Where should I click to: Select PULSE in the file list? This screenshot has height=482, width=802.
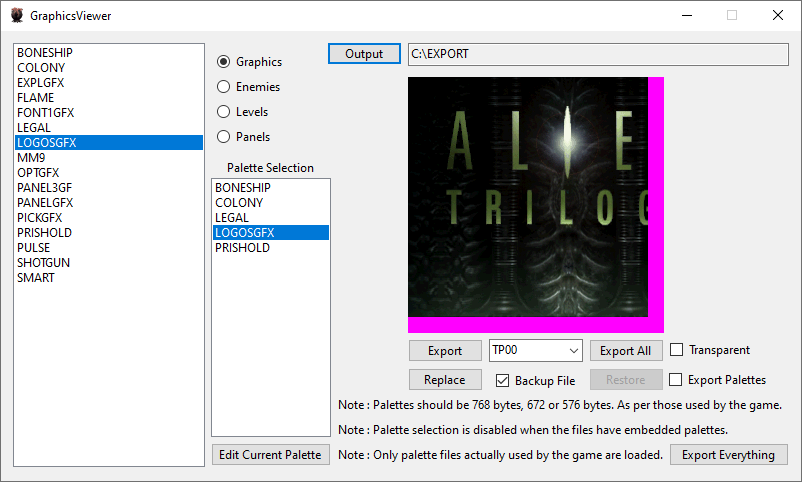[109, 248]
